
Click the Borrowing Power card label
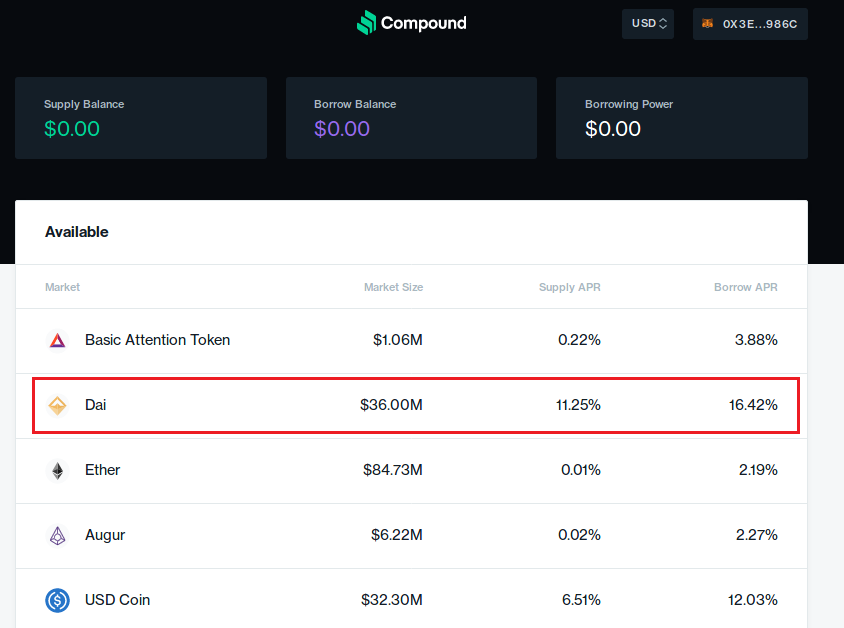pyautogui.click(x=629, y=104)
